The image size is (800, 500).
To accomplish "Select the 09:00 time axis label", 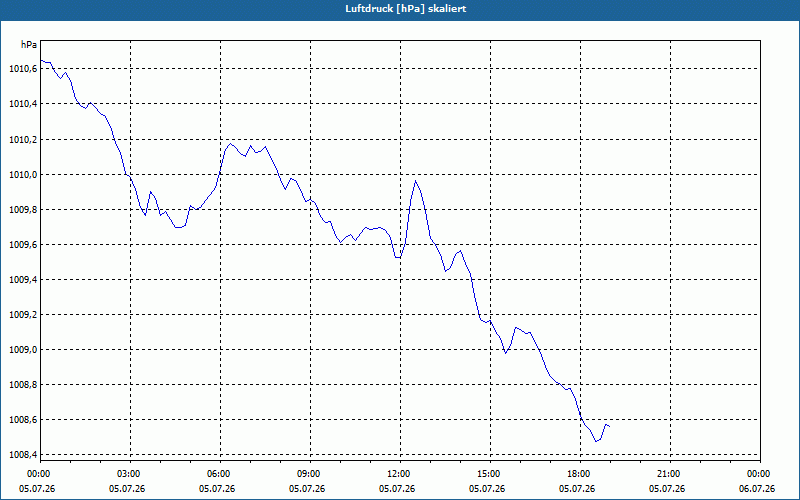I will click(x=310, y=474).
